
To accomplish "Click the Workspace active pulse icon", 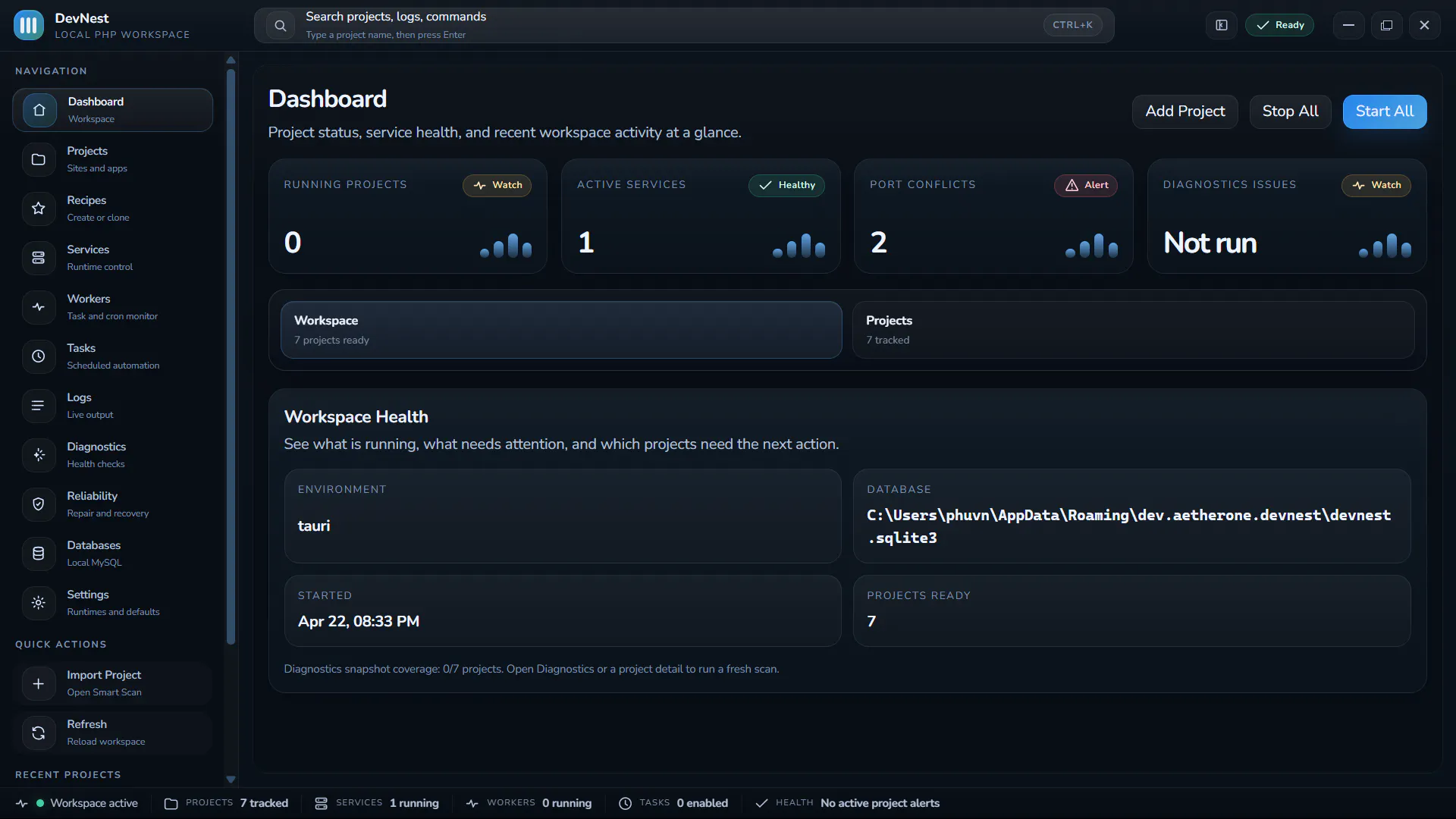I will pos(22,803).
